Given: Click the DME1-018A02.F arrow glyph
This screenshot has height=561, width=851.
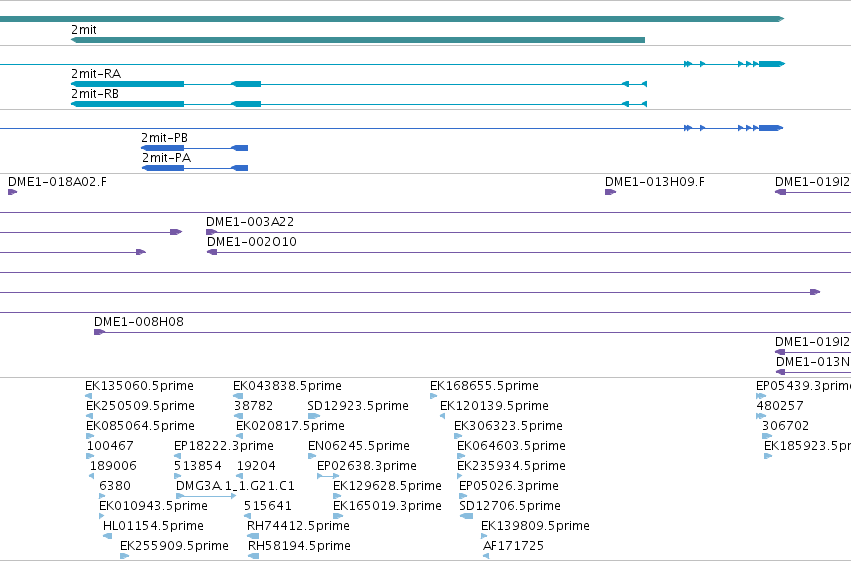Looking at the screenshot, I should pos(12,192).
